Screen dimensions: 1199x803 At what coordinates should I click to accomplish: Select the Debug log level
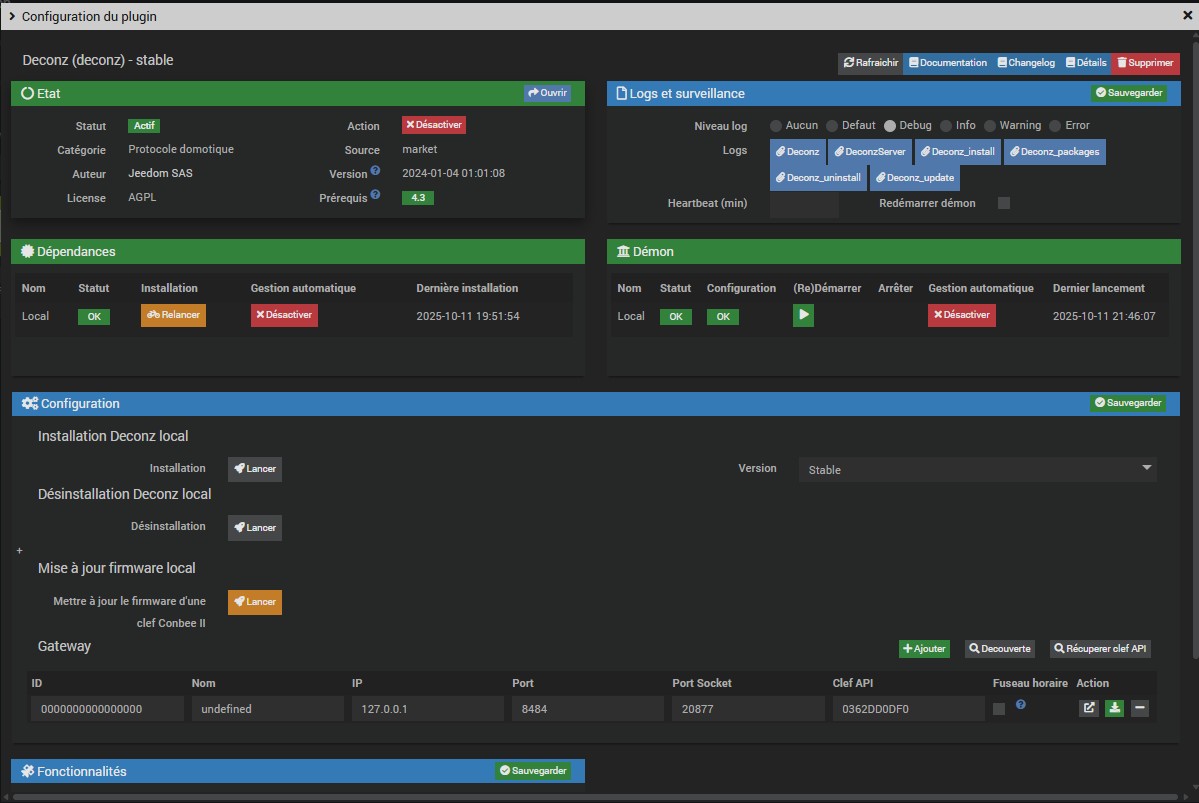coord(890,126)
